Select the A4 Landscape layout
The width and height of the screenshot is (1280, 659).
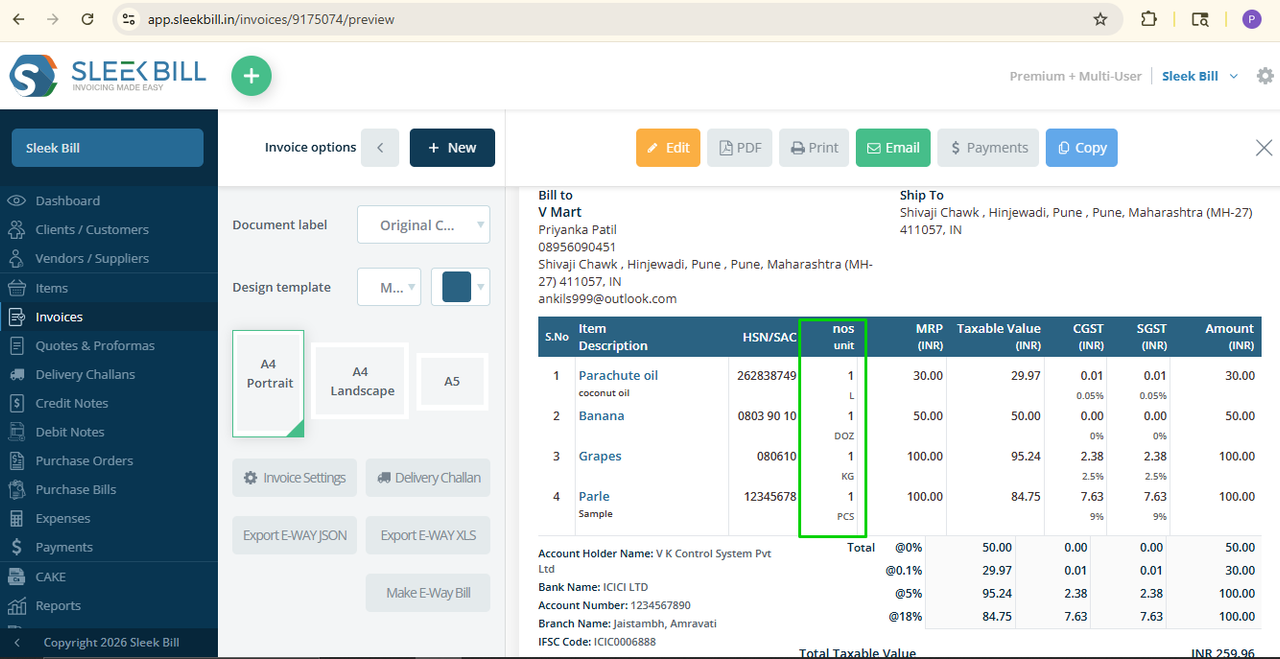[x=362, y=383]
